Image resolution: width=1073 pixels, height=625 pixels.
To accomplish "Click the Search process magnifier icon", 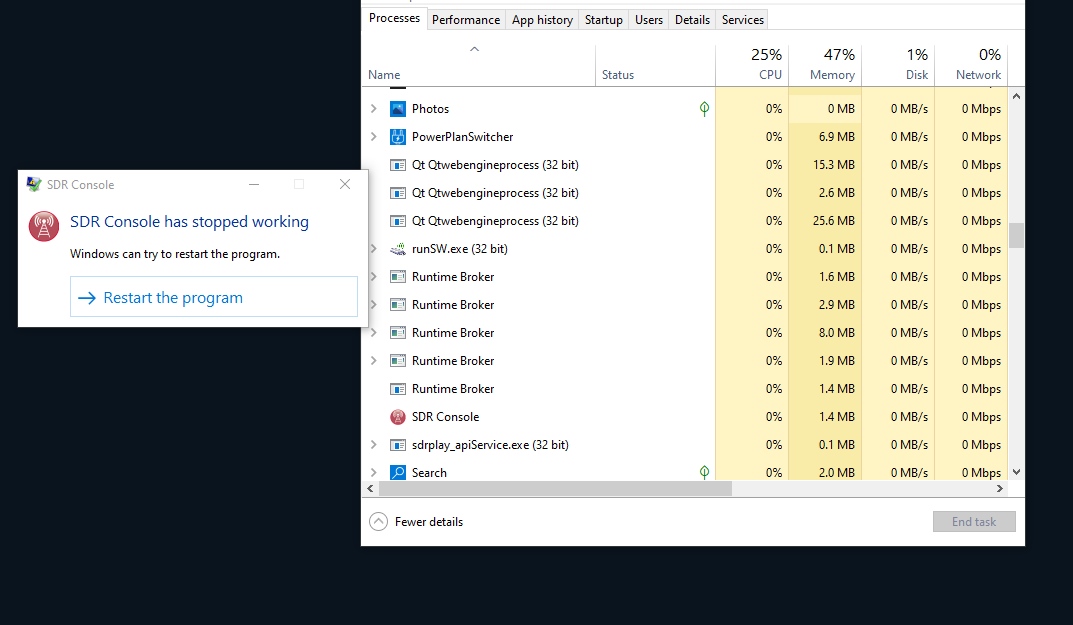I will pos(397,473).
